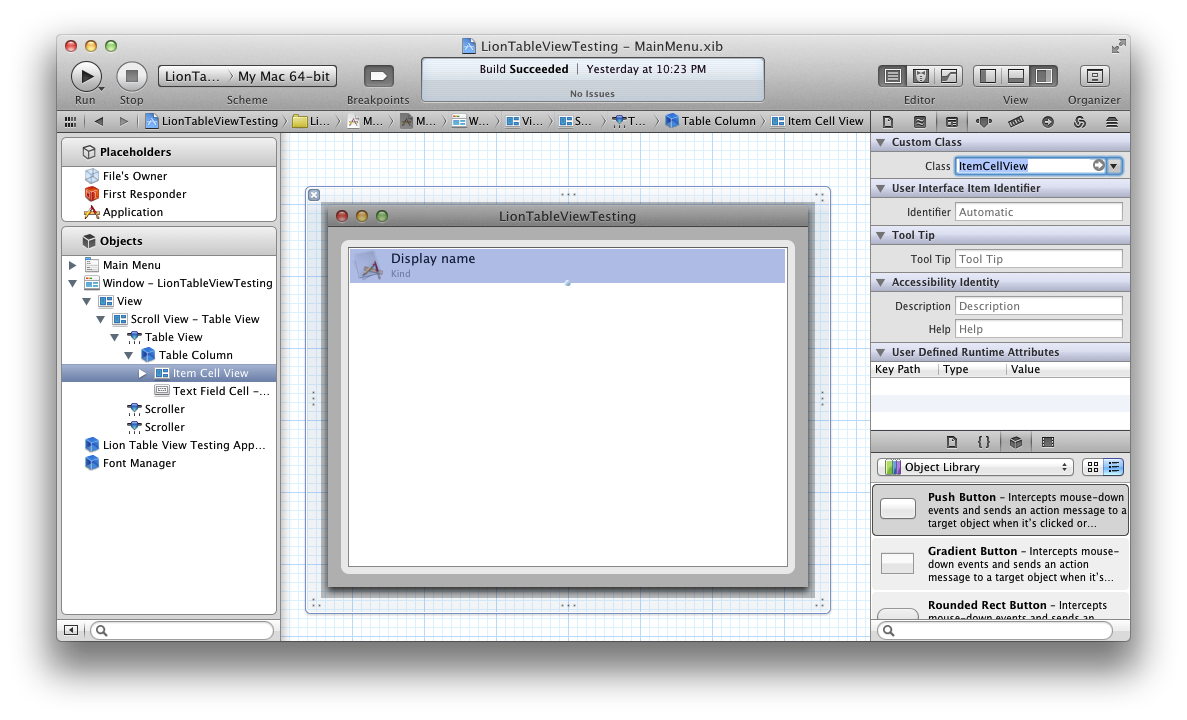This screenshot has width=1187, height=720.
Task: Open the scheme selector LionTa… My Mac 64-bit
Action: pos(248,76)
